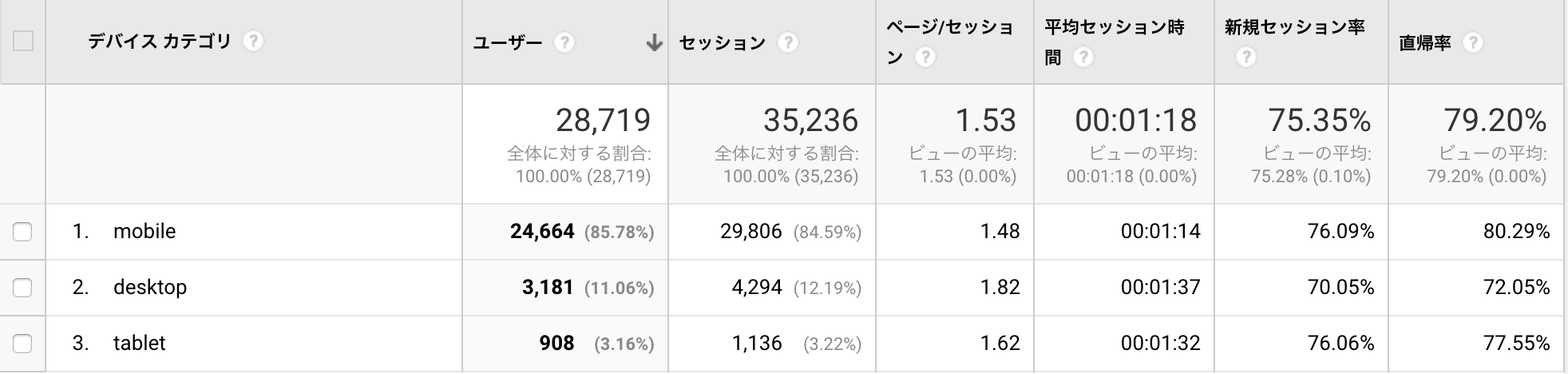Open help icon beside セッション header
Viewport: 1568px width, 374px height.
click(788, 42)
